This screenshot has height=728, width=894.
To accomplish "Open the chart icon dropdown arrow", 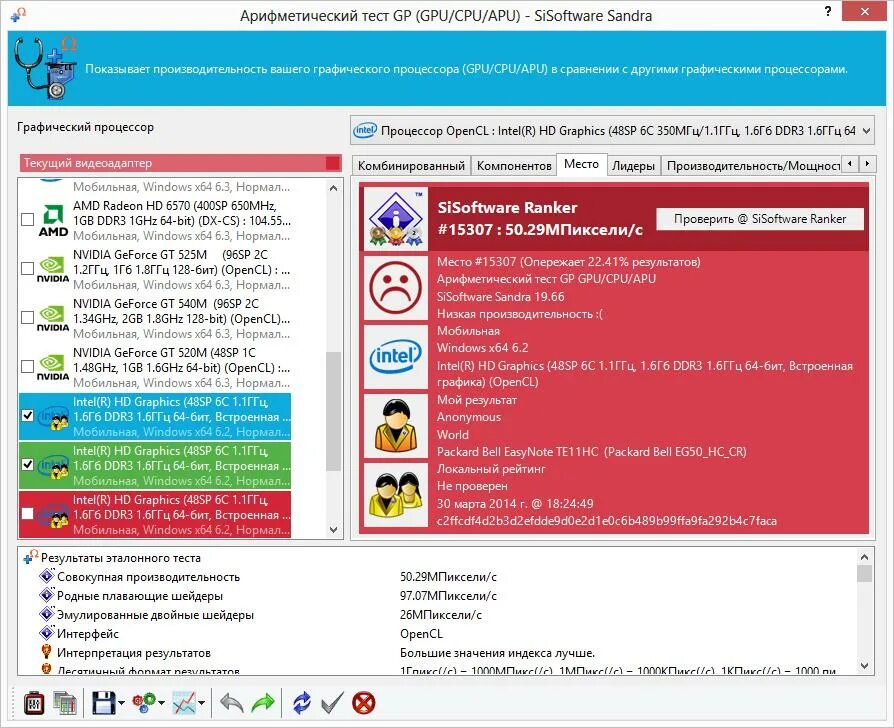I will tap(202, 703).
